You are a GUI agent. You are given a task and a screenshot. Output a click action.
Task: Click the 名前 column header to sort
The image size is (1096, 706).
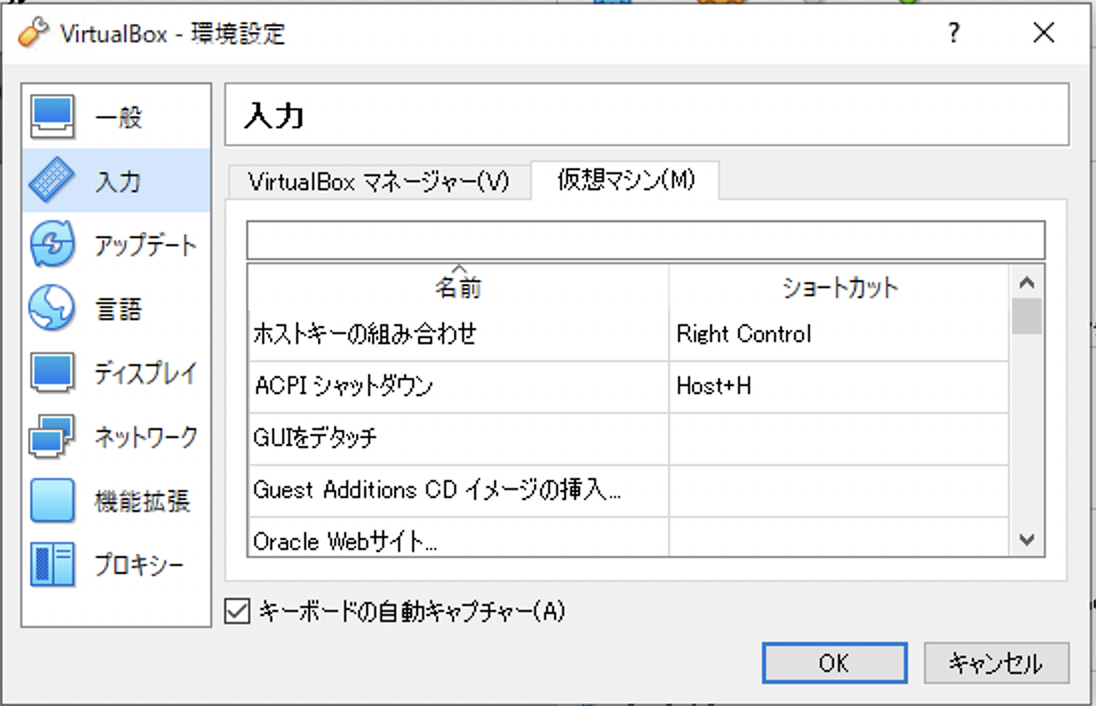460,287
